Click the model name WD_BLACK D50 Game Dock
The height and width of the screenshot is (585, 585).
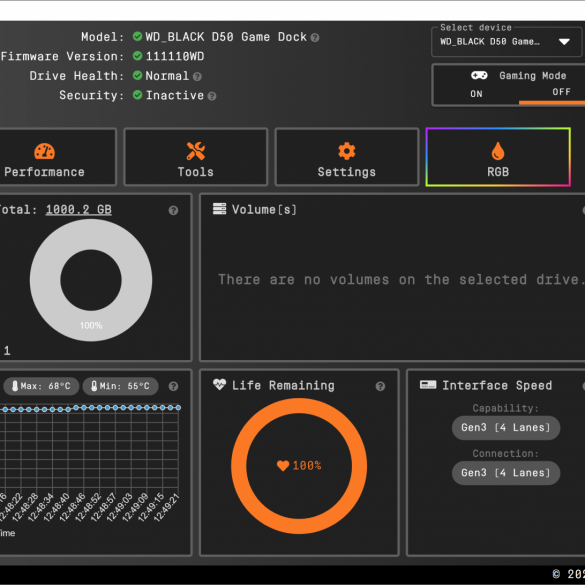[226, 37]
